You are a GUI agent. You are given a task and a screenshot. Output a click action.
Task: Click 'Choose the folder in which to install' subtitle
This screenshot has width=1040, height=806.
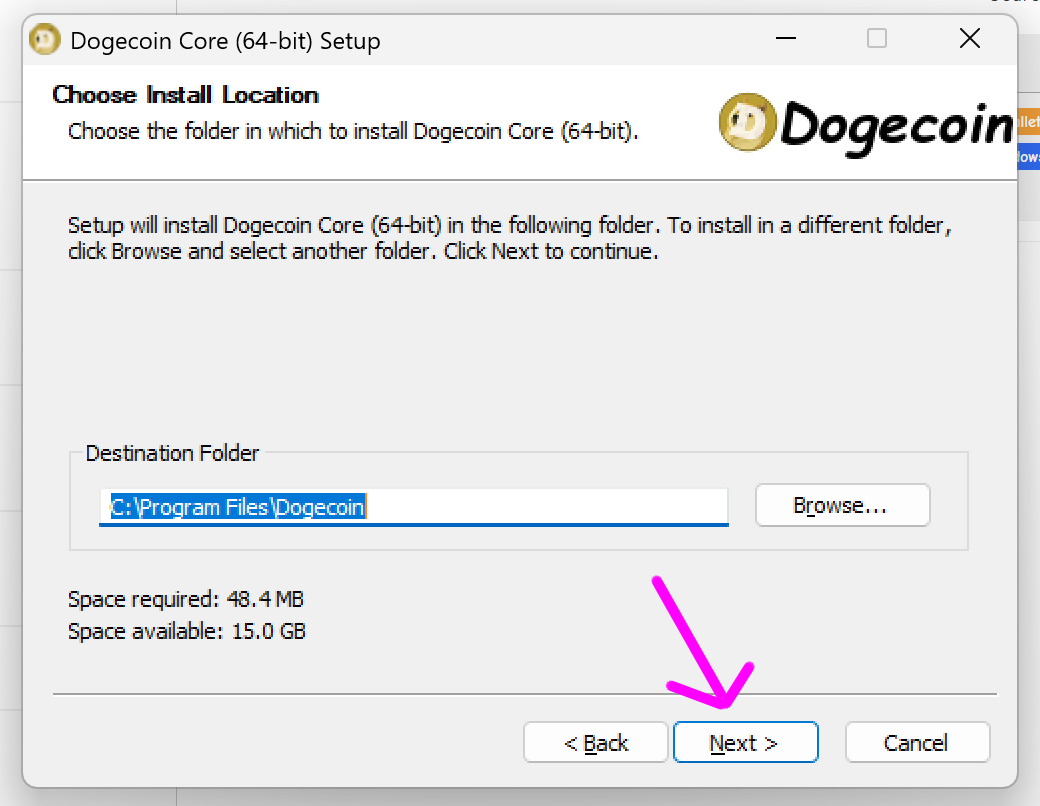tap(353, 131)
